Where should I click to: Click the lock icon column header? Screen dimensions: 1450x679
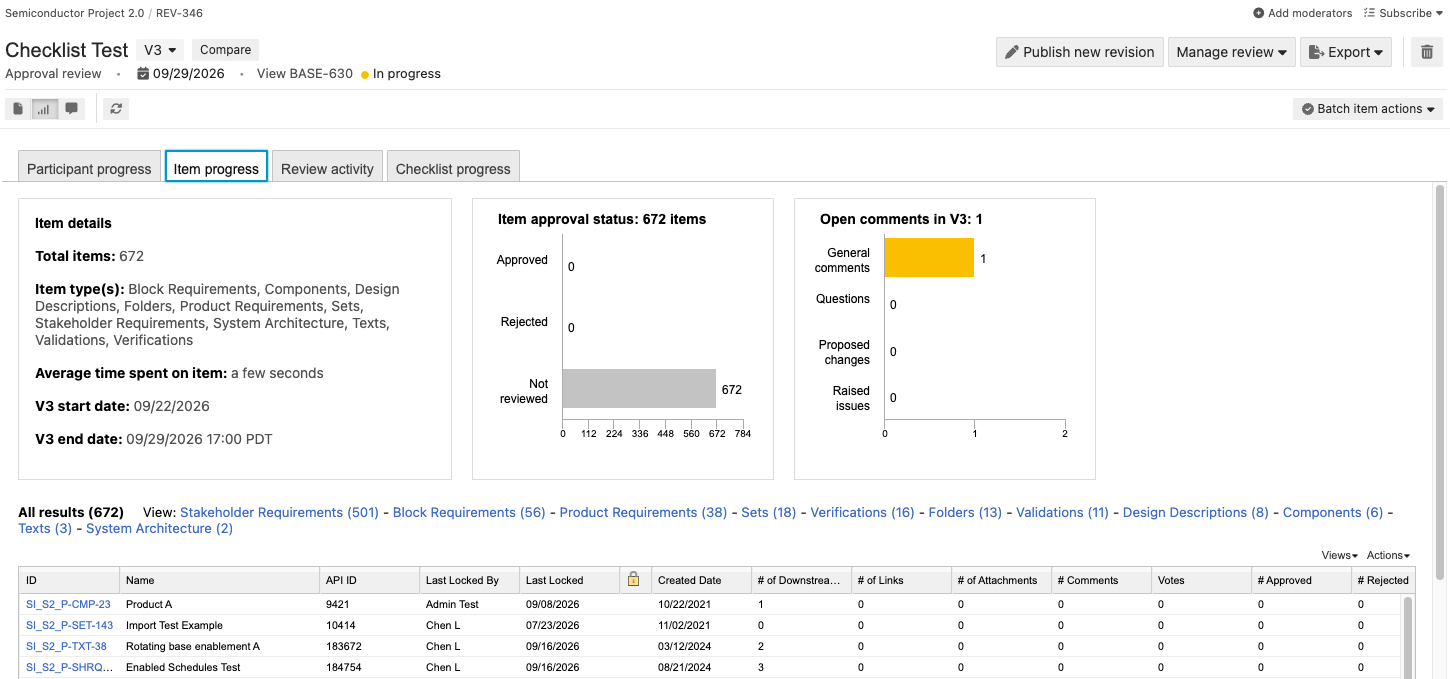633,579
